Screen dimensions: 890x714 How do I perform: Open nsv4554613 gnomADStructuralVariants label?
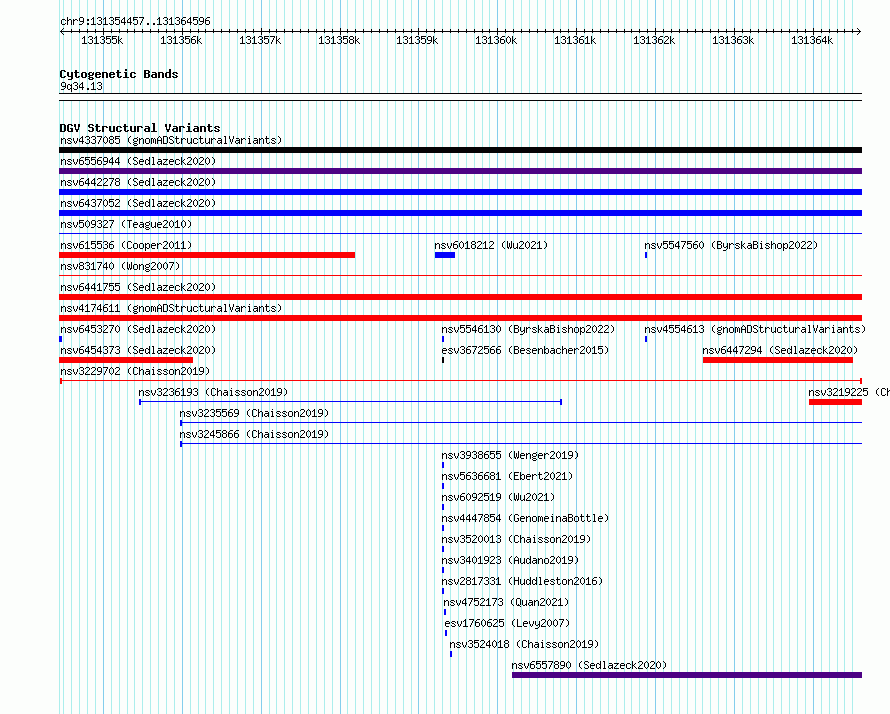(x=755, y=329)
